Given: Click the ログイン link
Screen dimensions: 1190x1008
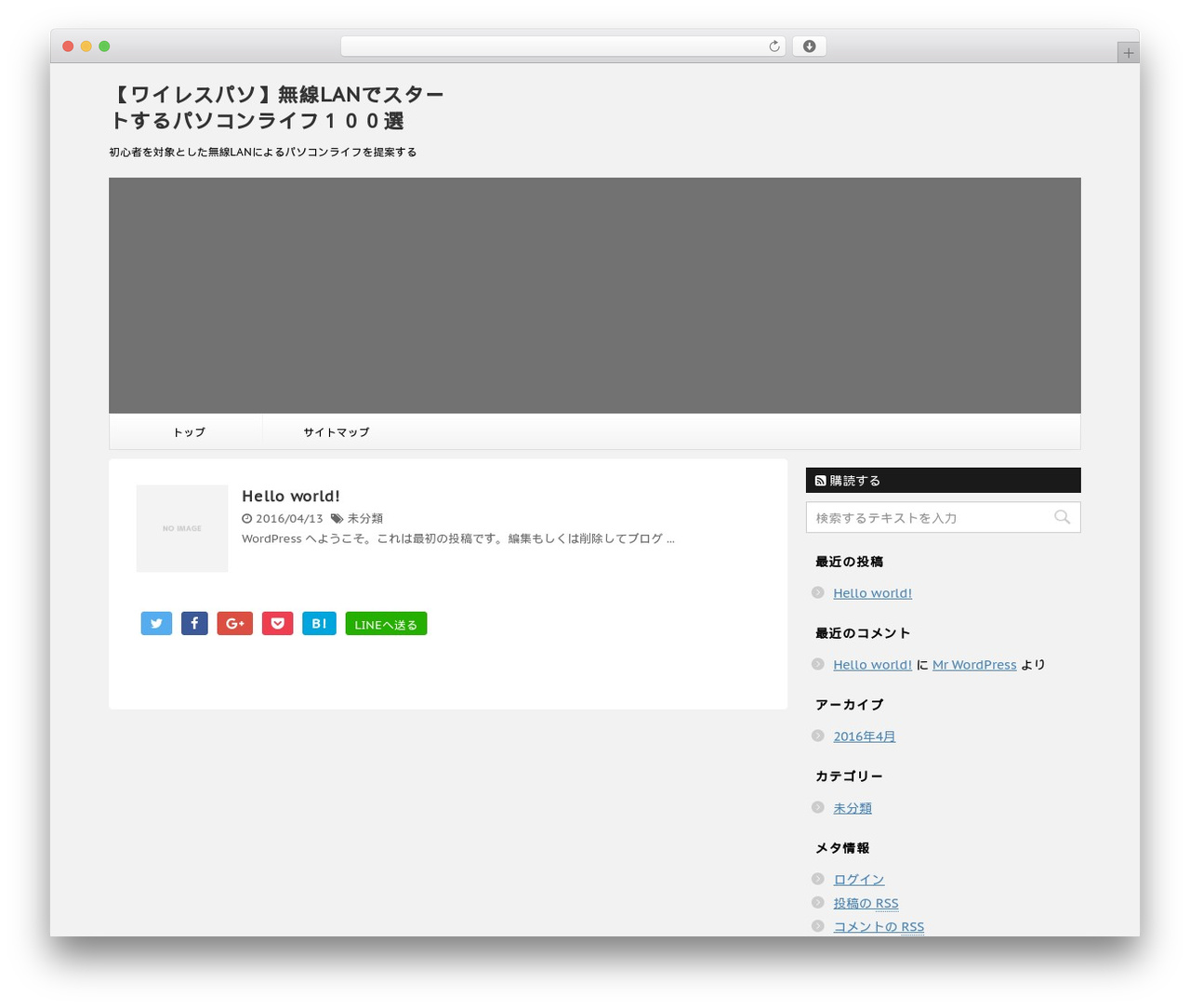Looking at the screenshot, I should (859, 880).
